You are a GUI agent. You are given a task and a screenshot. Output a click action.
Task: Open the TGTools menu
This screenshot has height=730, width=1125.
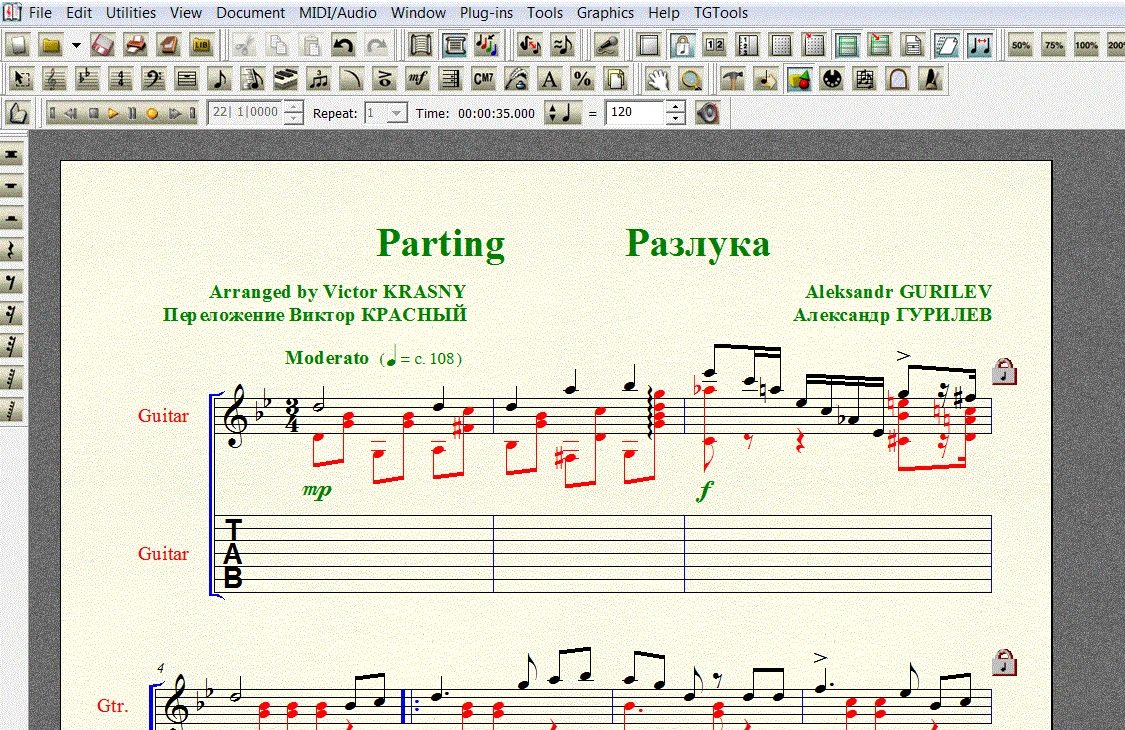point(721,13)
